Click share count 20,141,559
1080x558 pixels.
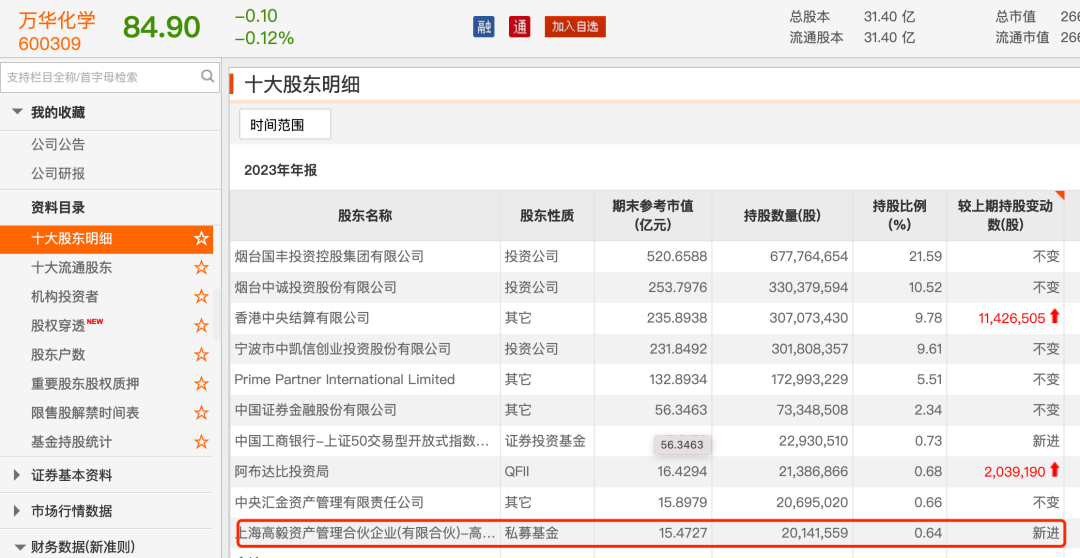[x=816, y=533]
